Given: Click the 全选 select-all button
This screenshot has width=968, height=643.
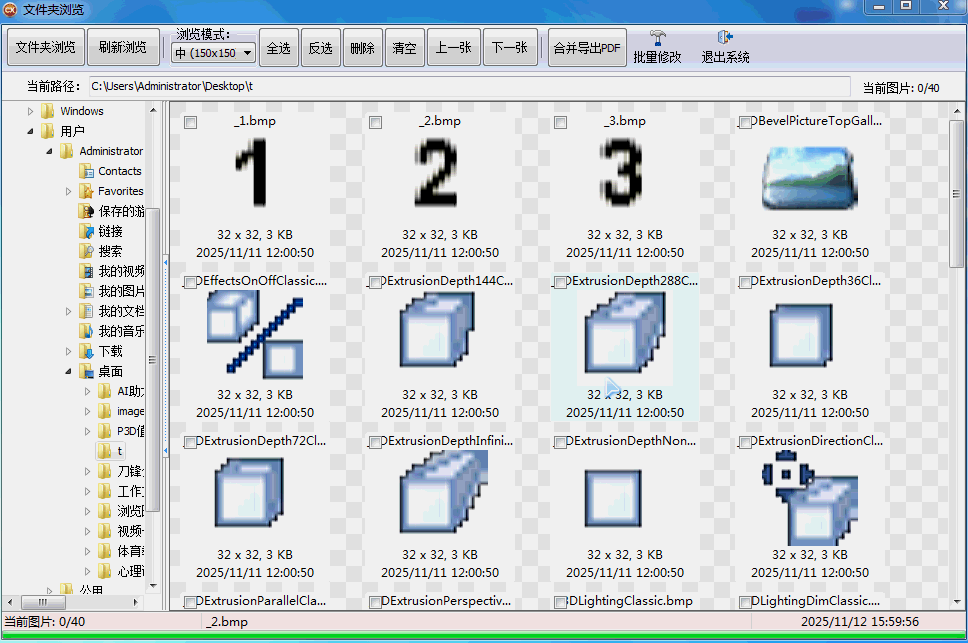Looking at the screenshot, I should coord(279,48).
